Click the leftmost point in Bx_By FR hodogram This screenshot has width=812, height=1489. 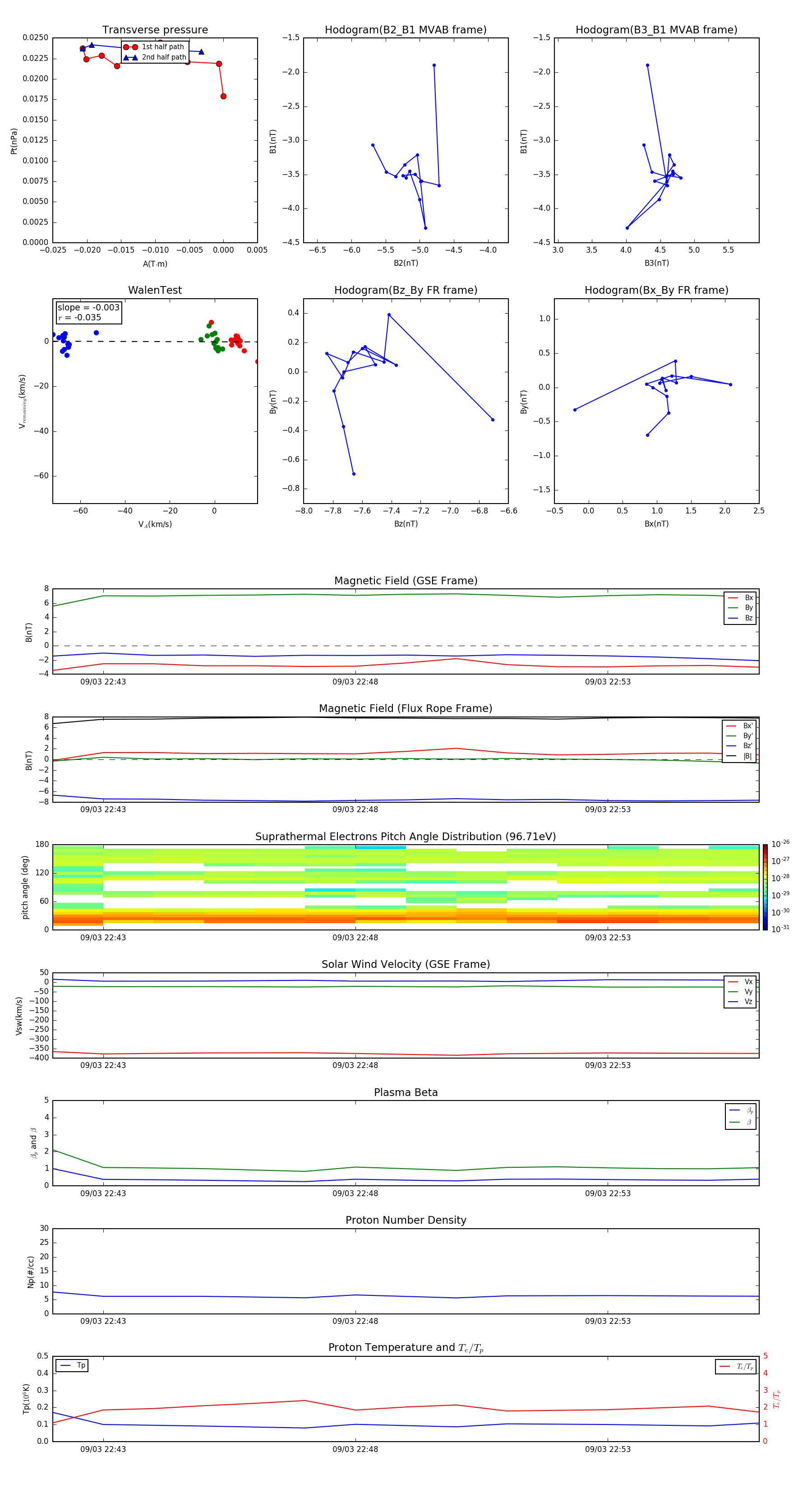click(x=574, y=410)
